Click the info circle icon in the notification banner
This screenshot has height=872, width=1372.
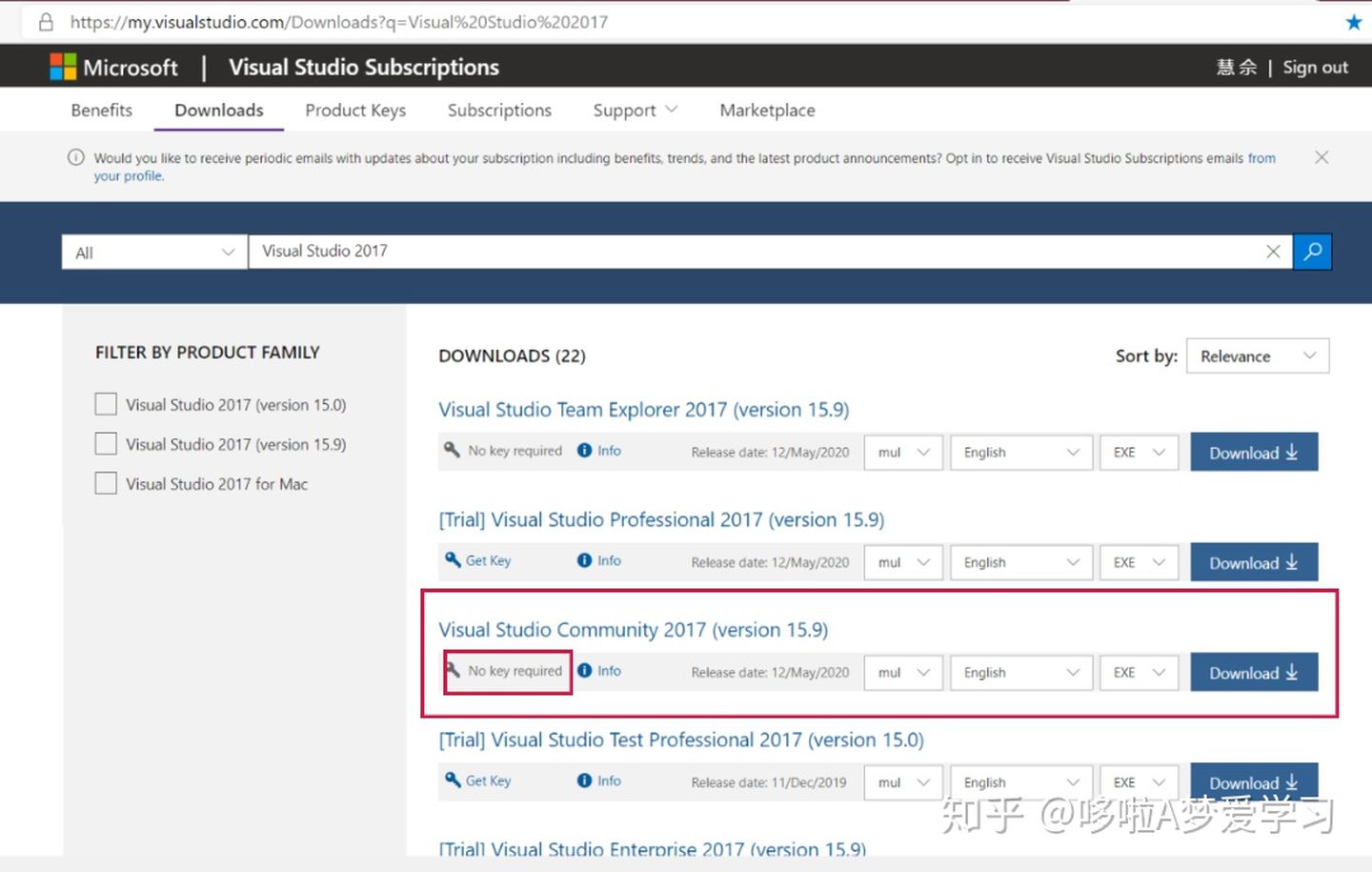[75, 157]
